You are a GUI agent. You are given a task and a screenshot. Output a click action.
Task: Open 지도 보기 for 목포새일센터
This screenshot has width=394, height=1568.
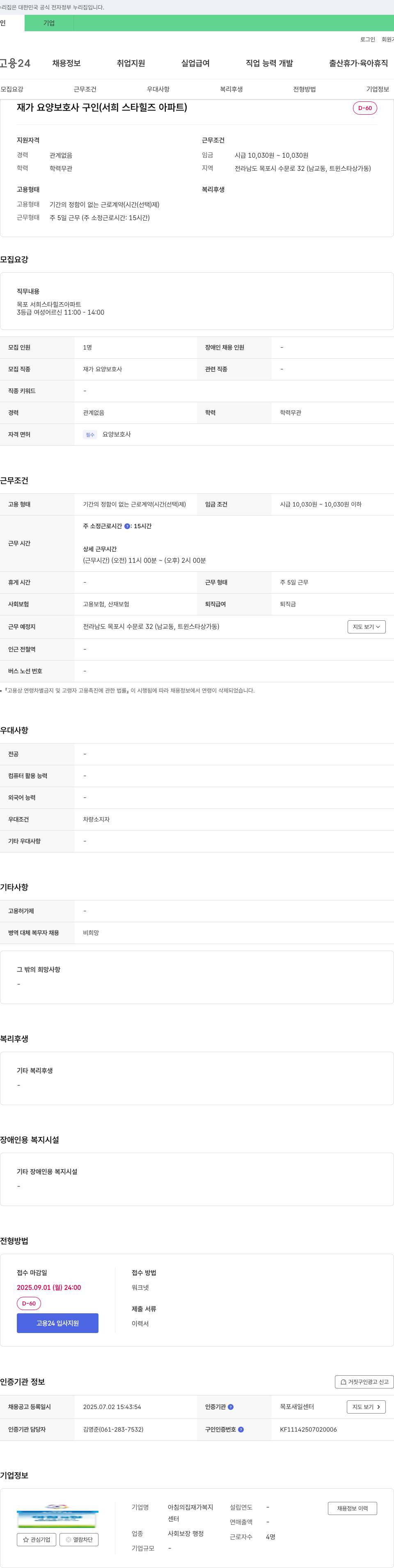point(366,1407)
